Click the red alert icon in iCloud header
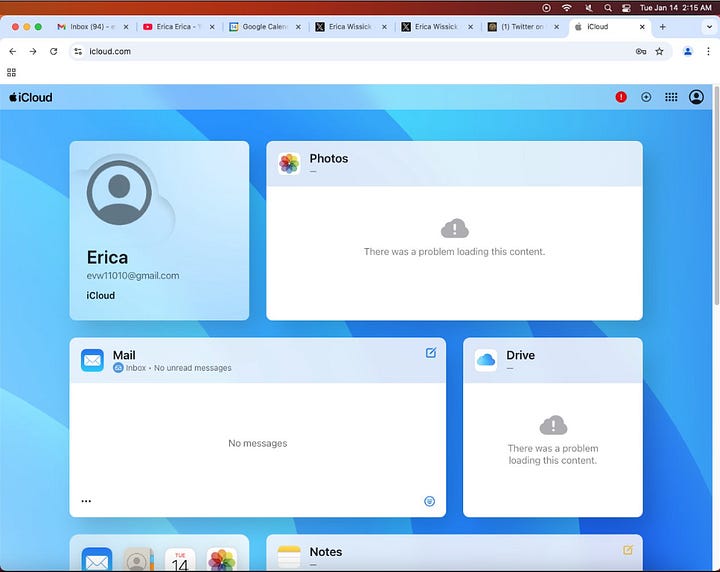This screenshot has height=572, width=720. click(621, 97)
